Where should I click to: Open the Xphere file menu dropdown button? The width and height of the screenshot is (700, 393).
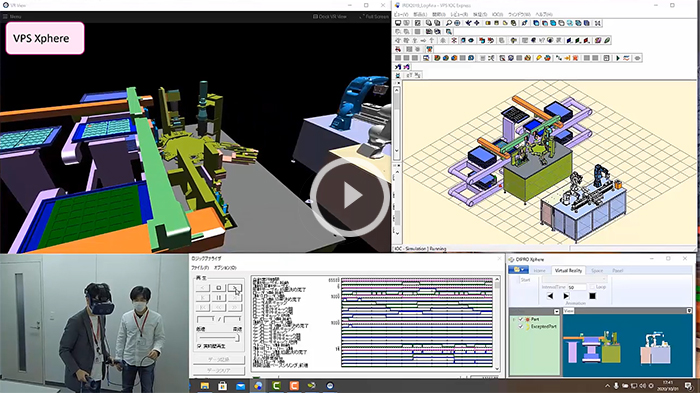click(518, 270)
